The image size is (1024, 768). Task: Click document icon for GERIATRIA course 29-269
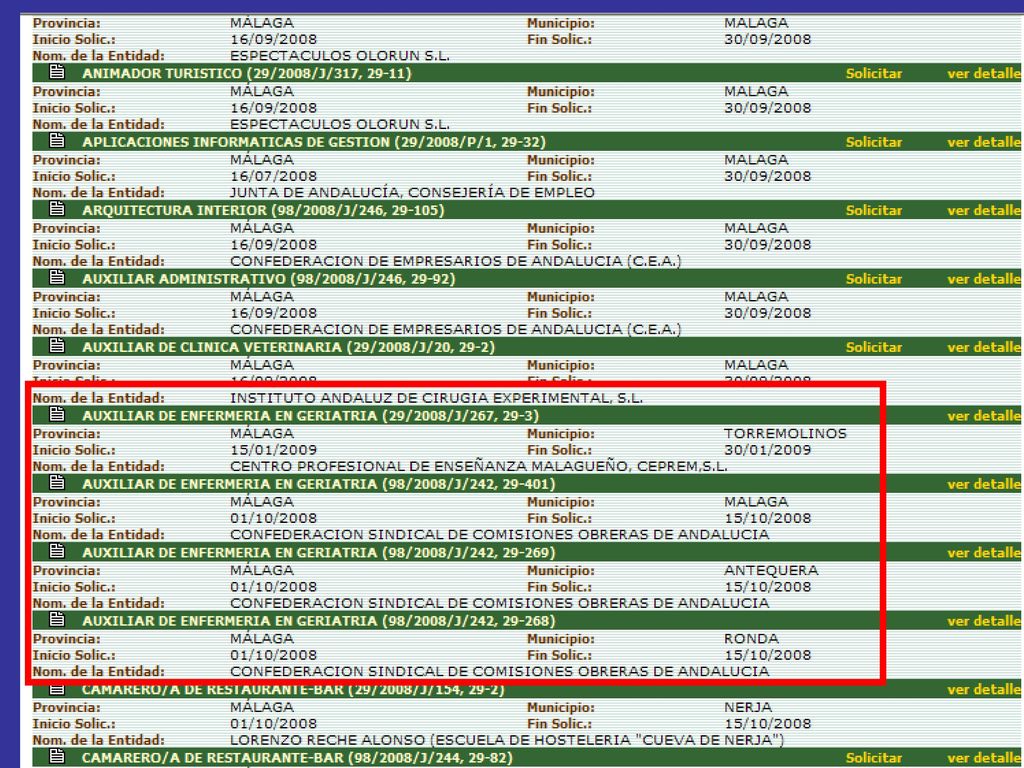[57, 552]
